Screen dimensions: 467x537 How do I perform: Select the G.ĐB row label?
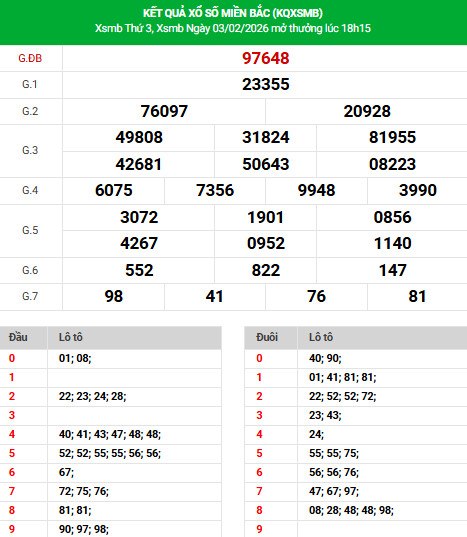coord(30,58)
